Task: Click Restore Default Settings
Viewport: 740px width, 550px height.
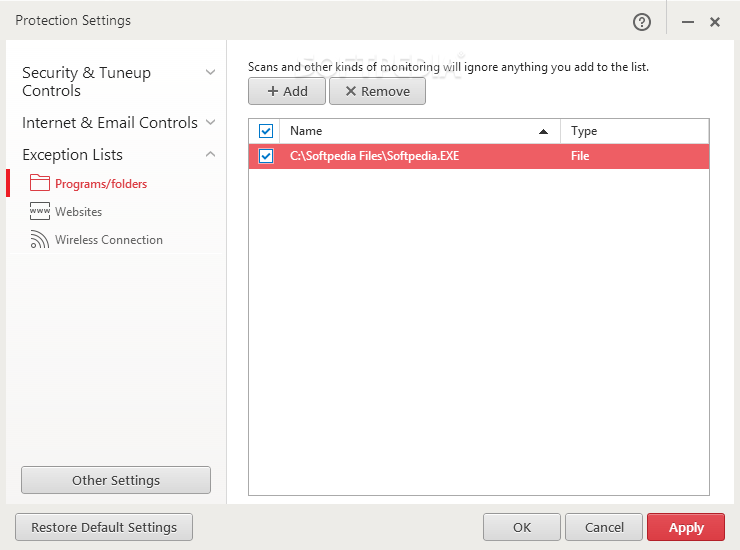Action: pyautogui.click(x=104, y=527)
